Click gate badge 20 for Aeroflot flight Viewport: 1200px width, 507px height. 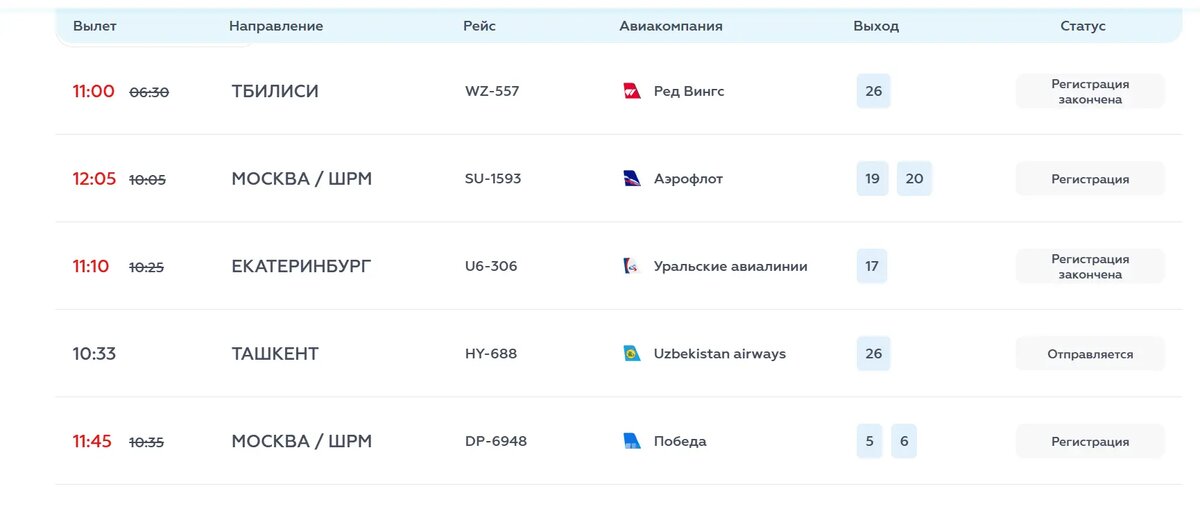click(914, 179)
